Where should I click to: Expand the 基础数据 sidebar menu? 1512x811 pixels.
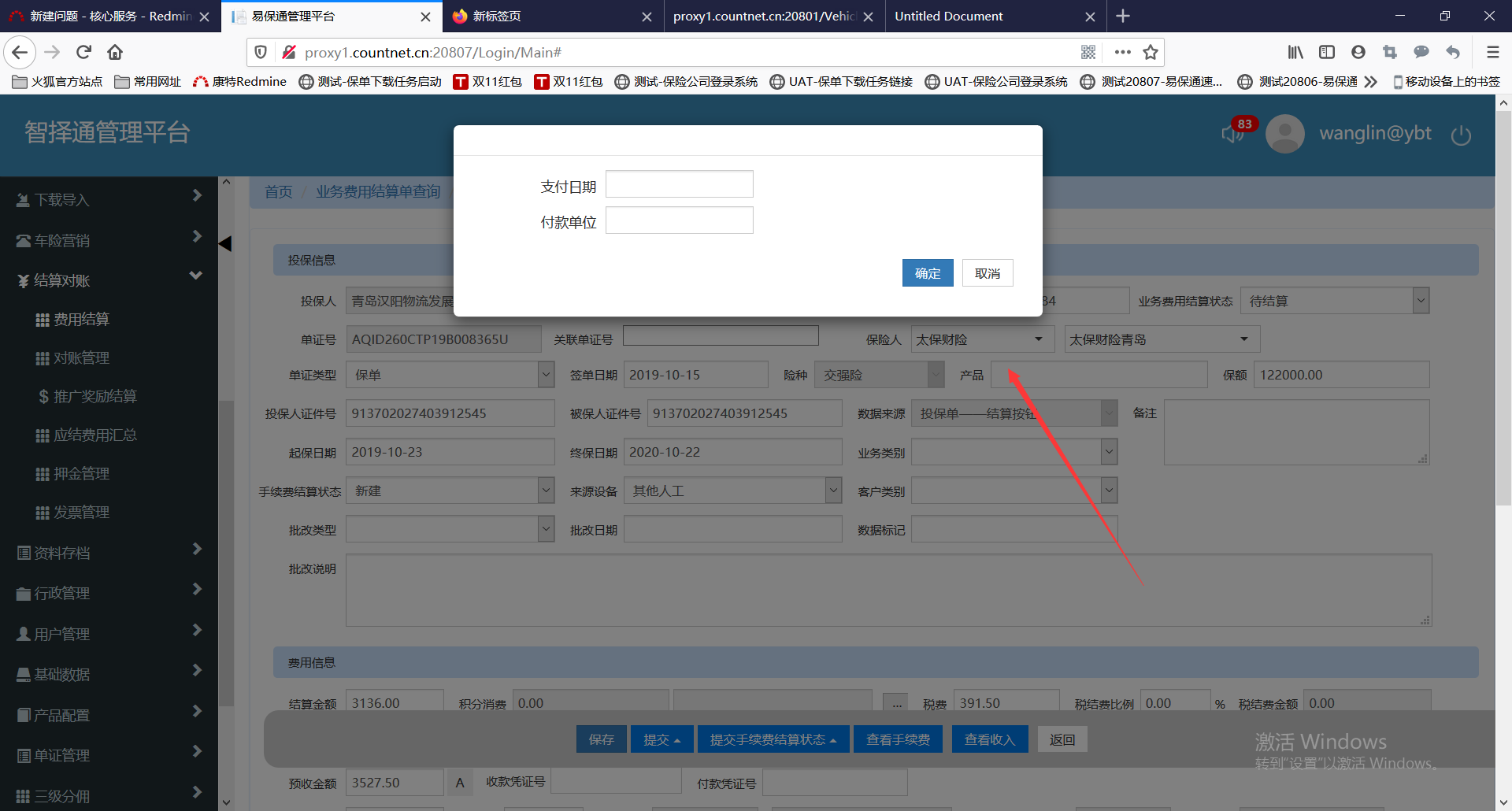tap(109, 674)
